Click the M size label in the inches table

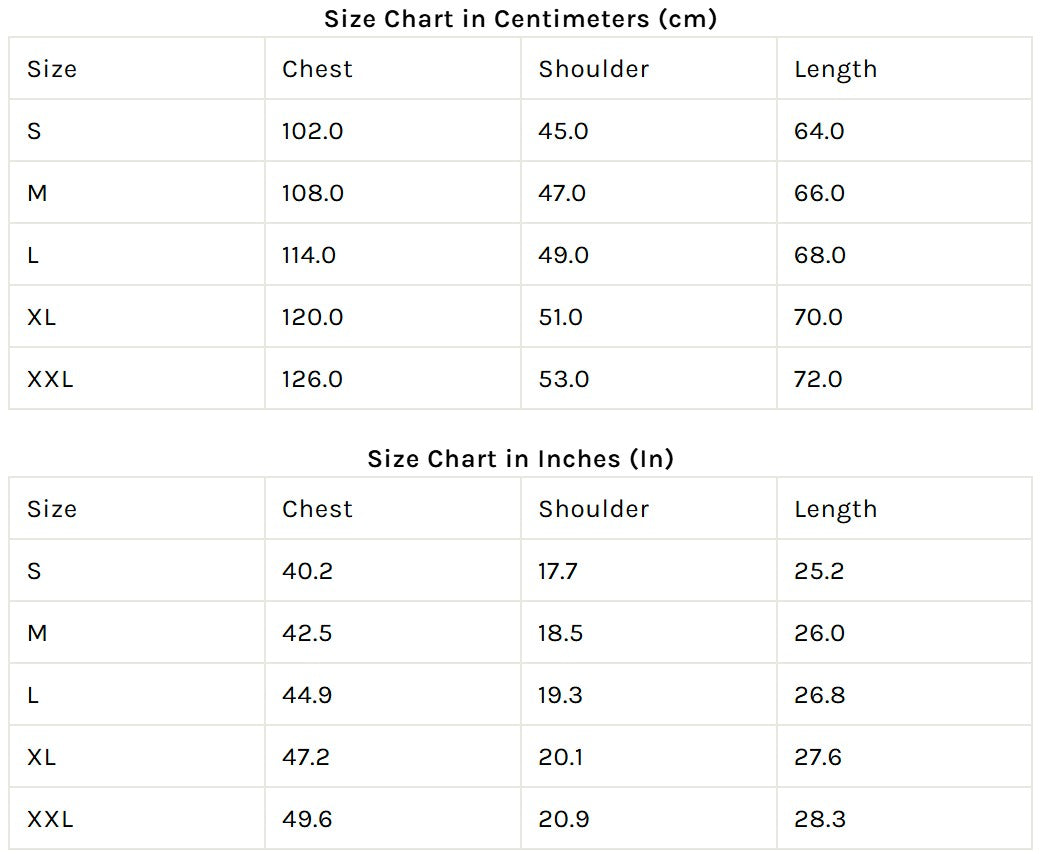[37, 633]
